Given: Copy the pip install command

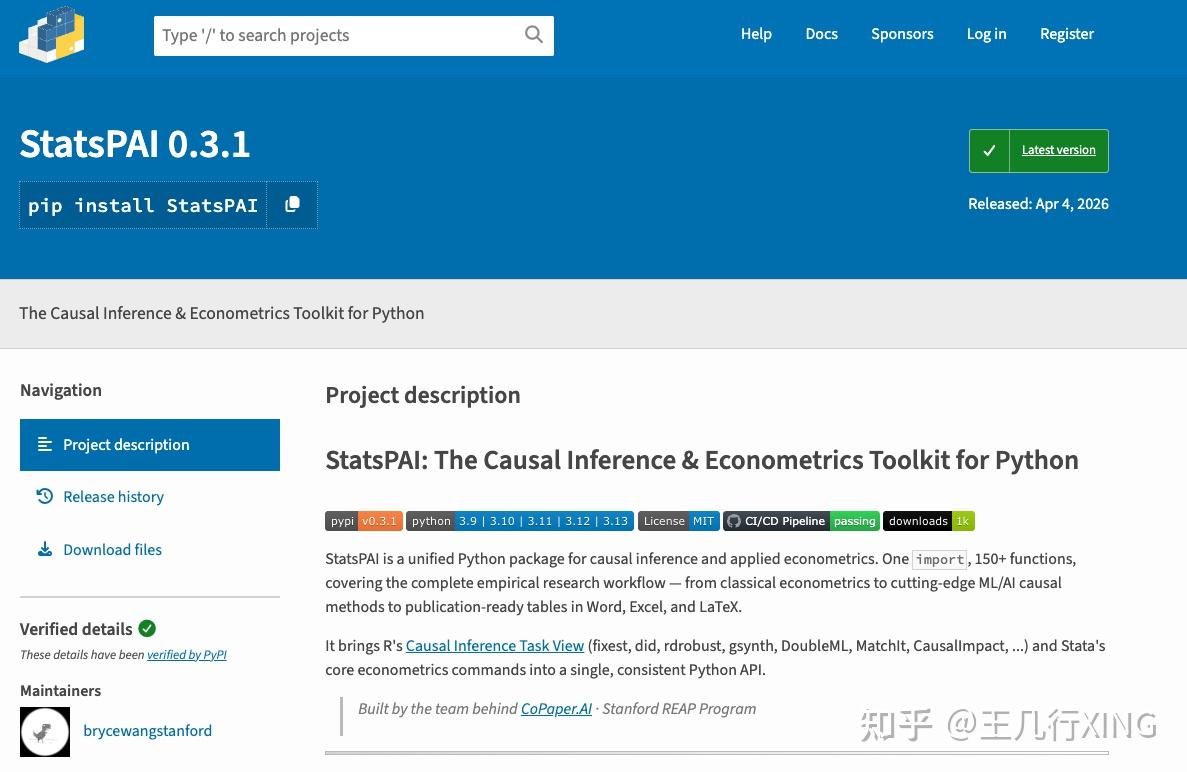Looking at the screenshot, I should (292, 204).
